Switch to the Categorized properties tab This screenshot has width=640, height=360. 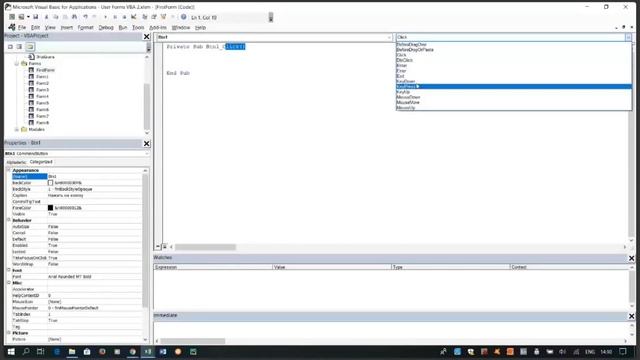(41, 162)
